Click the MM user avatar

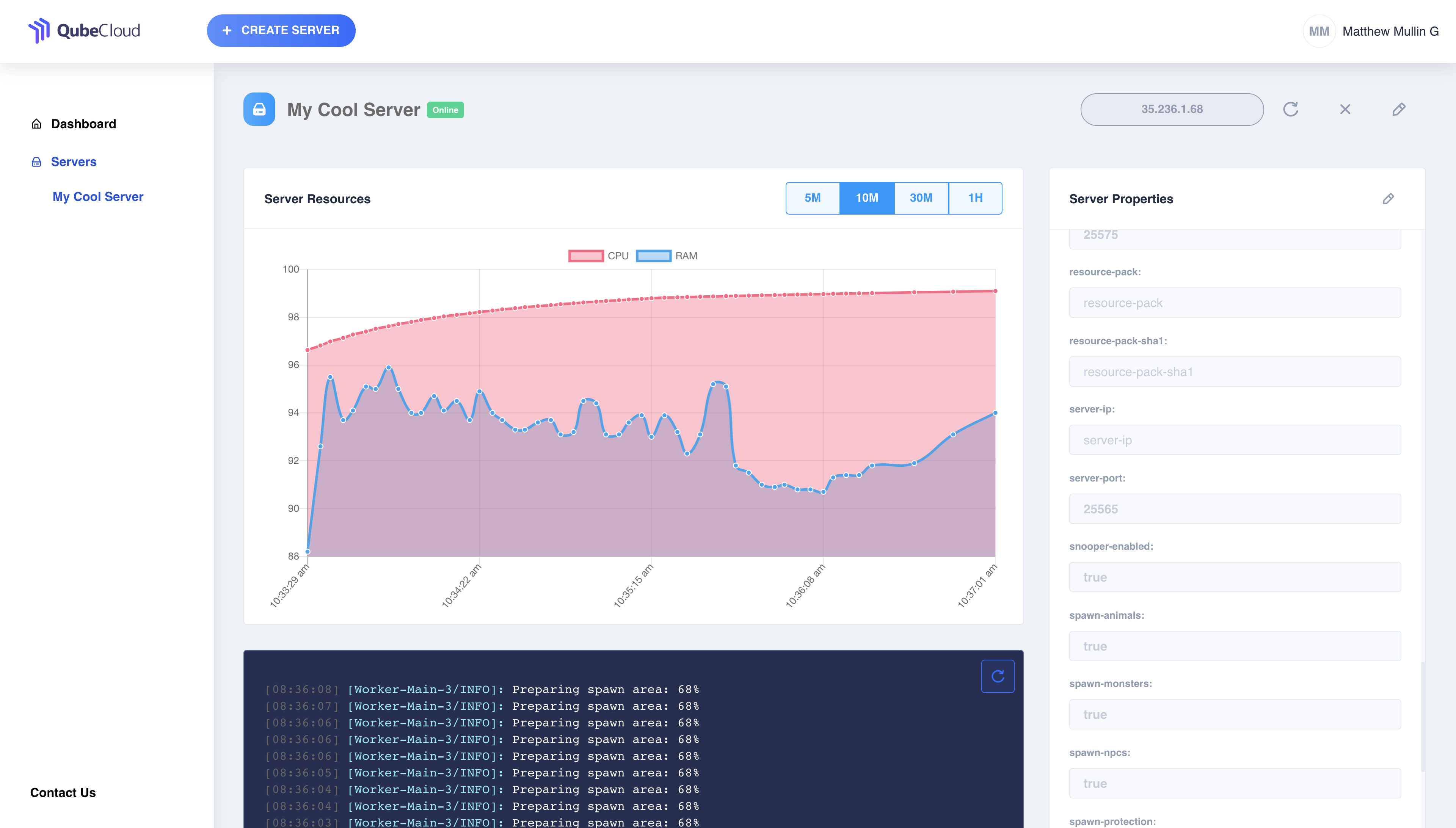[1318, 31]
